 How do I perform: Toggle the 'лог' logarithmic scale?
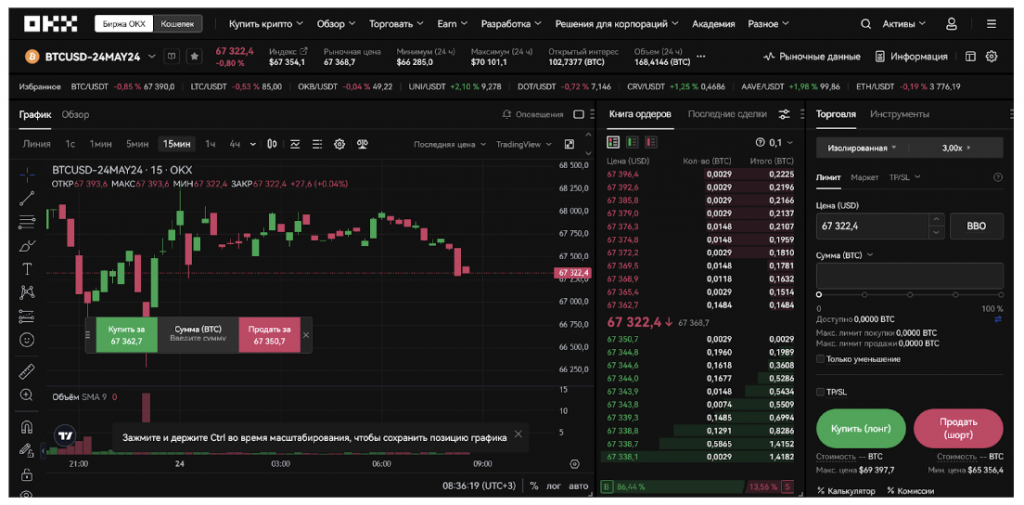coord(553,486)
